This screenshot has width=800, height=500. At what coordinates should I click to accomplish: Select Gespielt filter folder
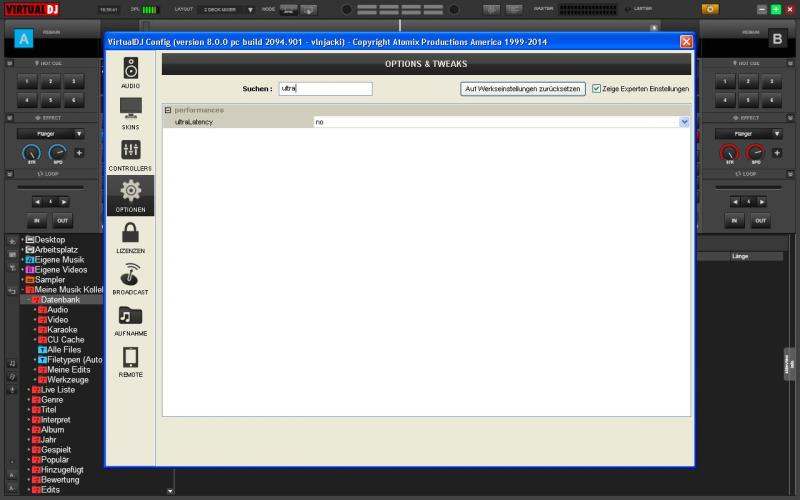(56, 450)
